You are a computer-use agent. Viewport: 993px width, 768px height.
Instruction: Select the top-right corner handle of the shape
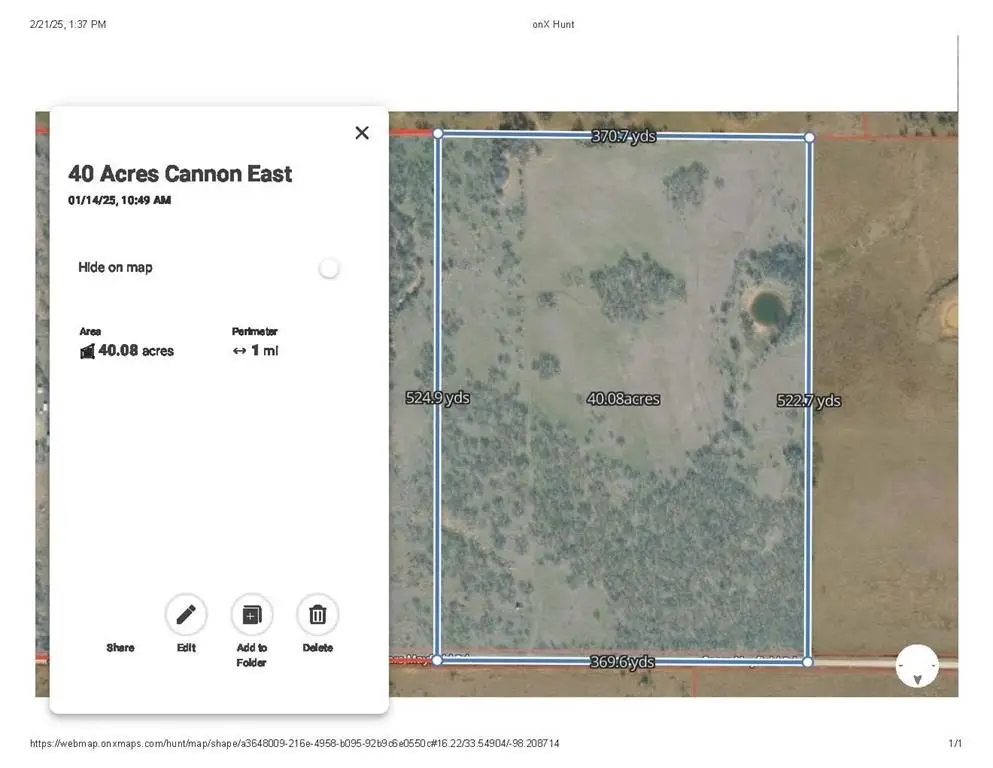809,137
